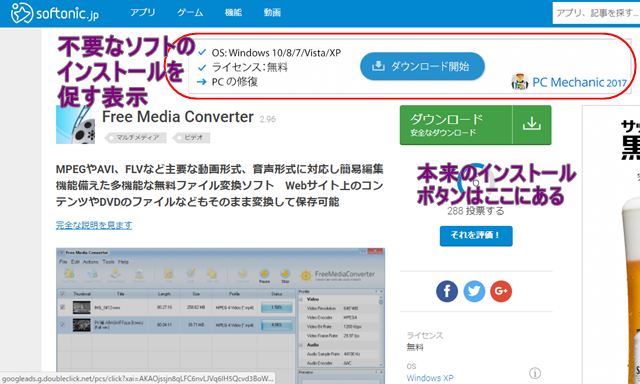
Task: Click the softonic.jp logo
Action: tap(55, 13)
